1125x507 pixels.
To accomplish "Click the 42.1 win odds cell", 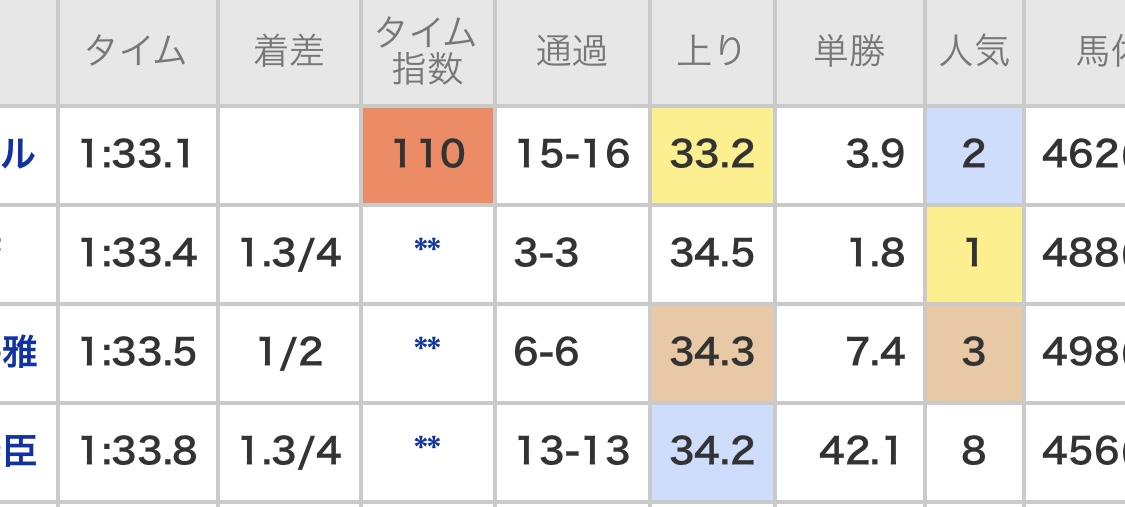I will coord(849,452).
